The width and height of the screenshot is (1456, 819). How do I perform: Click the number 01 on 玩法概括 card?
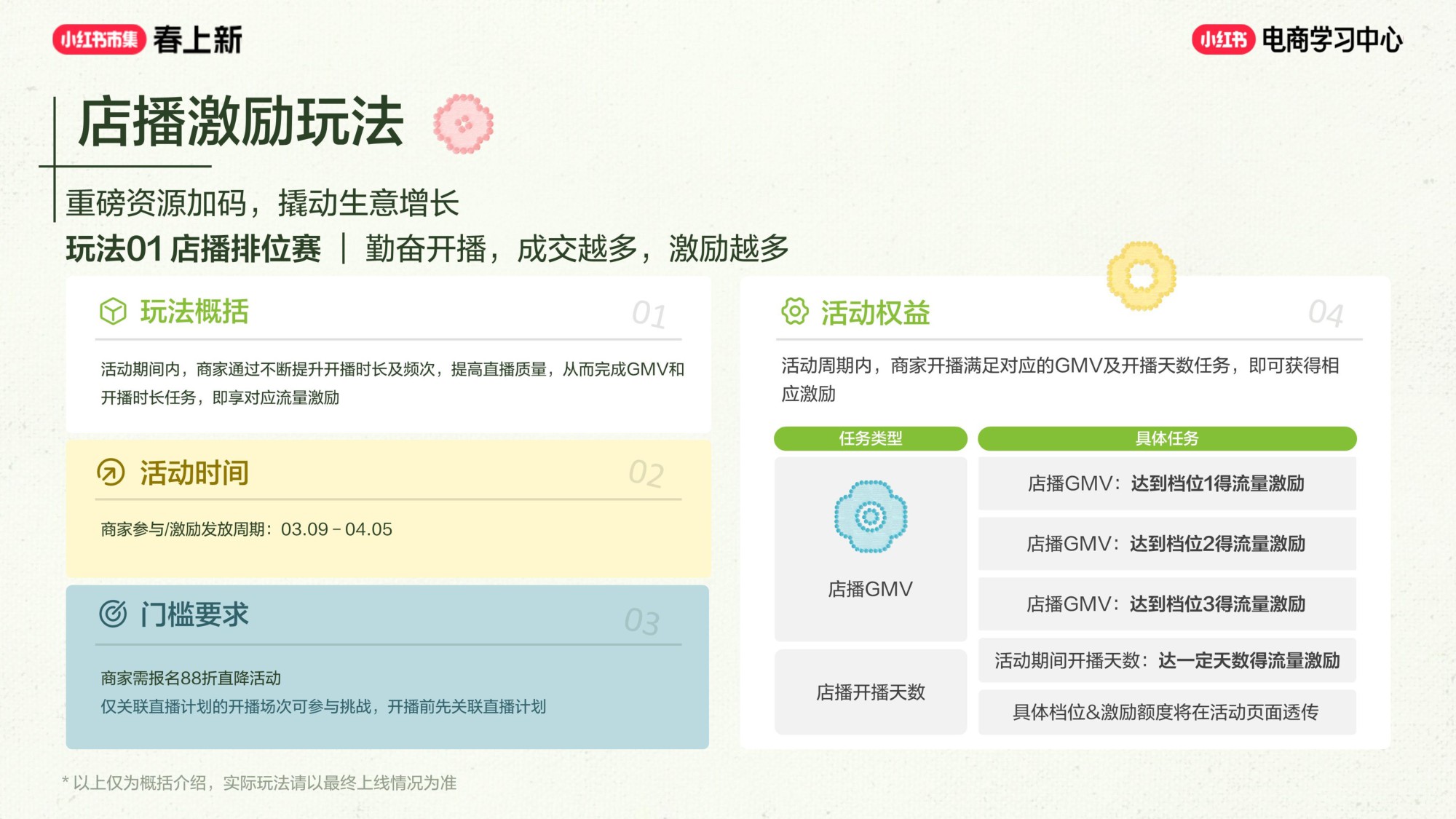click(649, 314)
